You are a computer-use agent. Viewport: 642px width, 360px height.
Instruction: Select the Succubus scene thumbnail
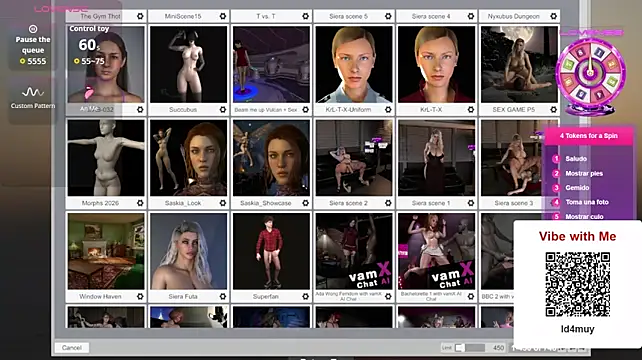pos(188,64)
